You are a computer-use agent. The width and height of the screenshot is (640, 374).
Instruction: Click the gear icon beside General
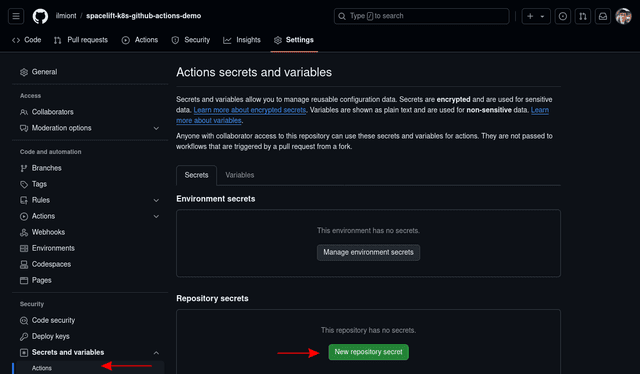click(x=24, y=72)
